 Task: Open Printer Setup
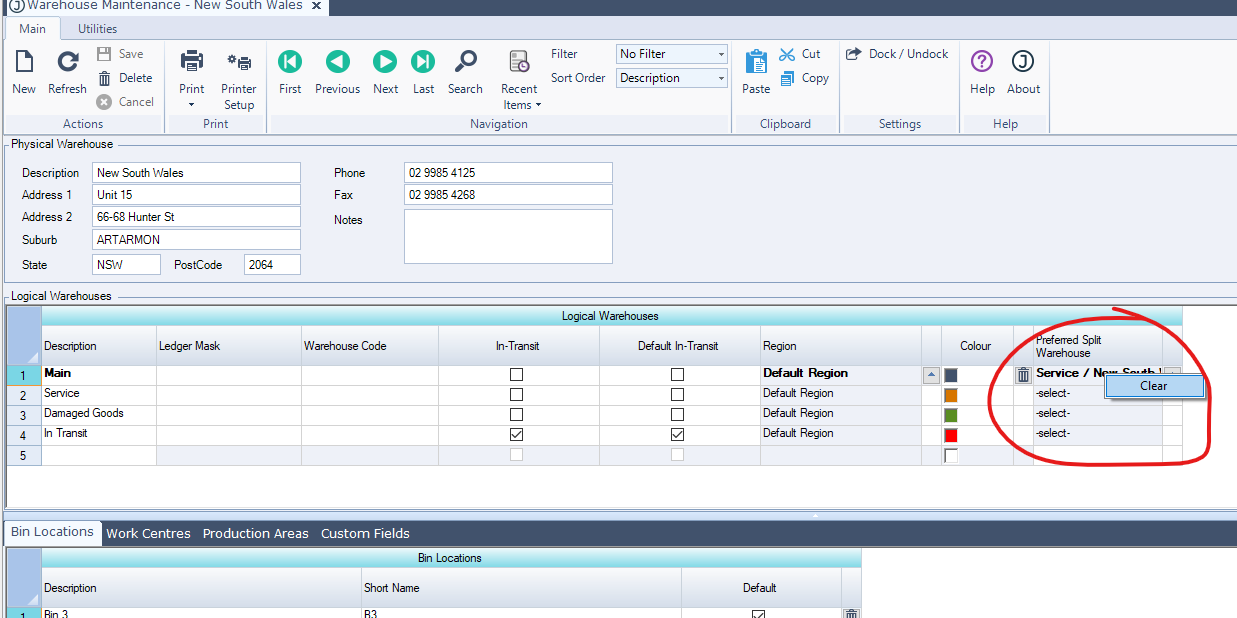tap(239, 63)
